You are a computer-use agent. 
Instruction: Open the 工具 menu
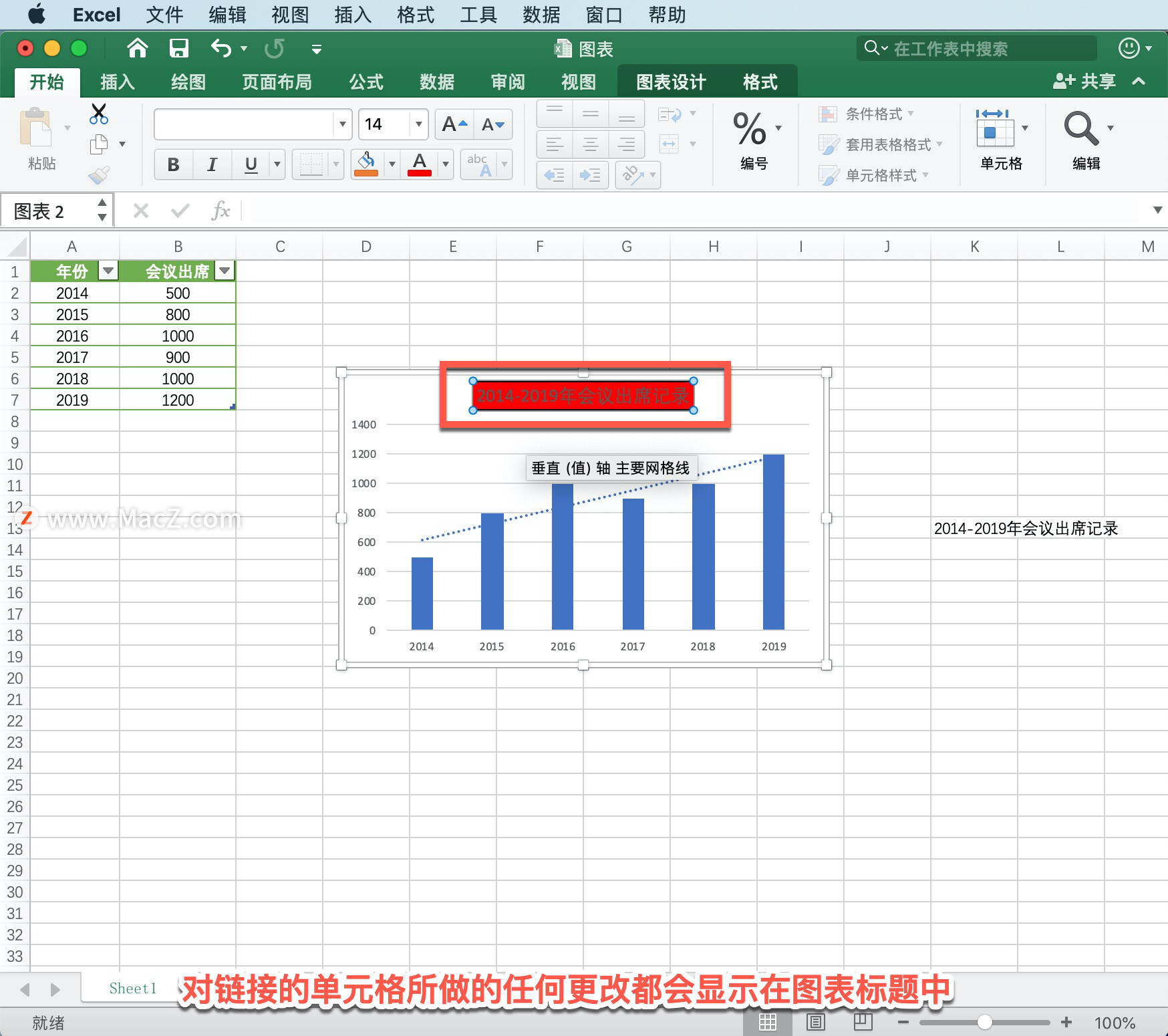477,15
